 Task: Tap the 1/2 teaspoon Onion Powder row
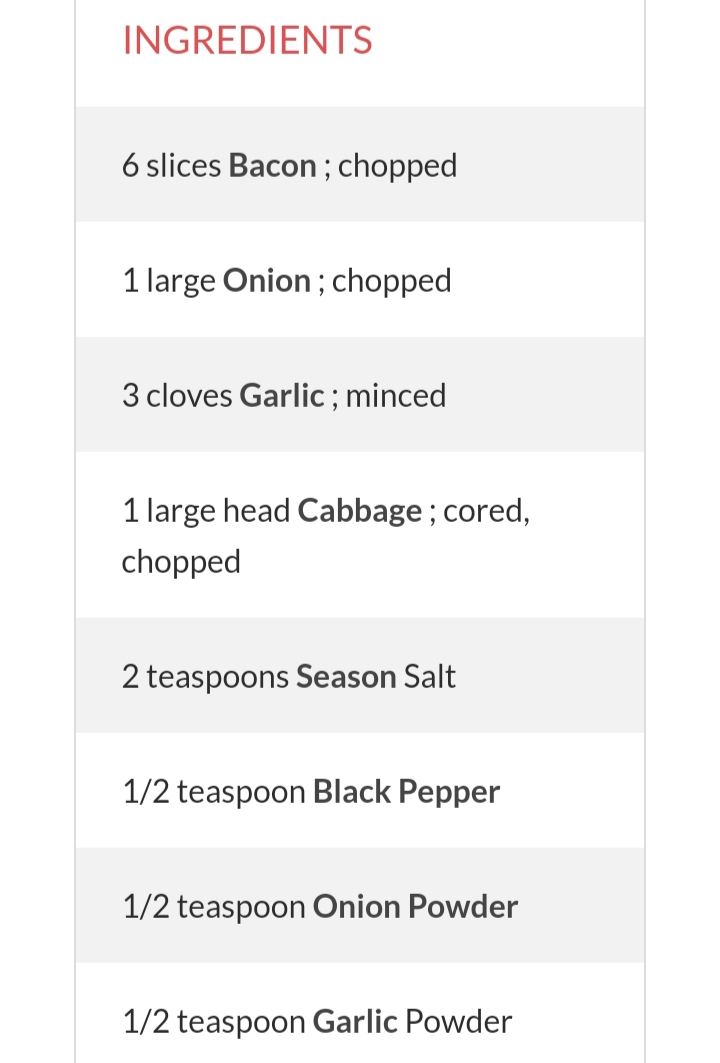click(x=360, y=905)
